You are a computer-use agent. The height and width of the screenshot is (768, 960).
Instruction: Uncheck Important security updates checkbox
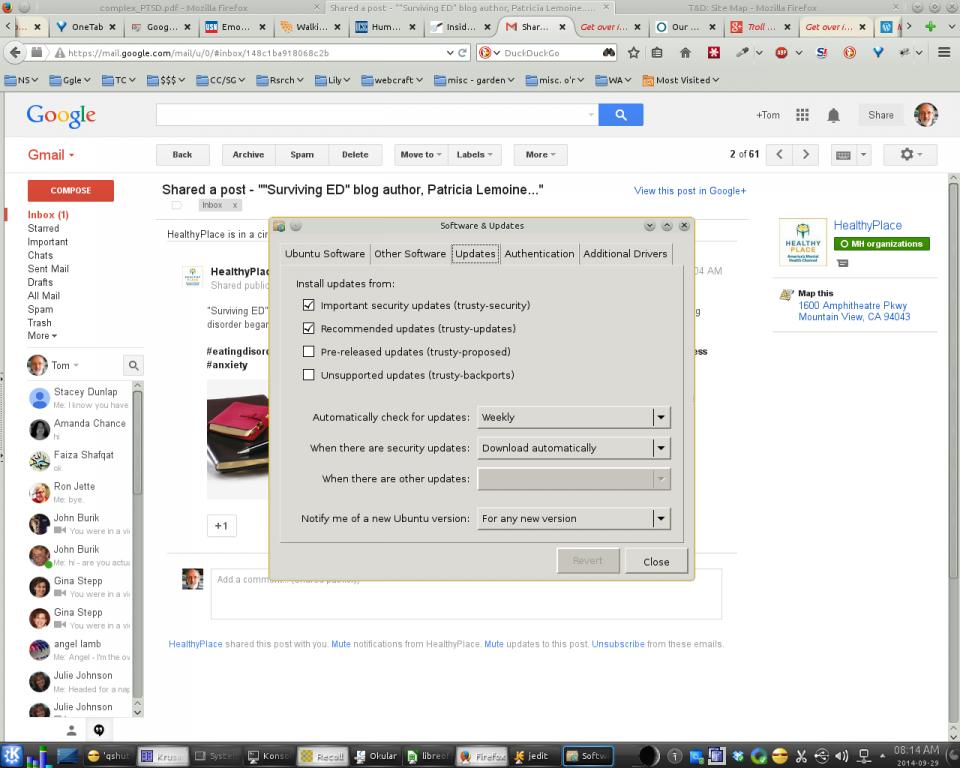[x=309, y=305]
